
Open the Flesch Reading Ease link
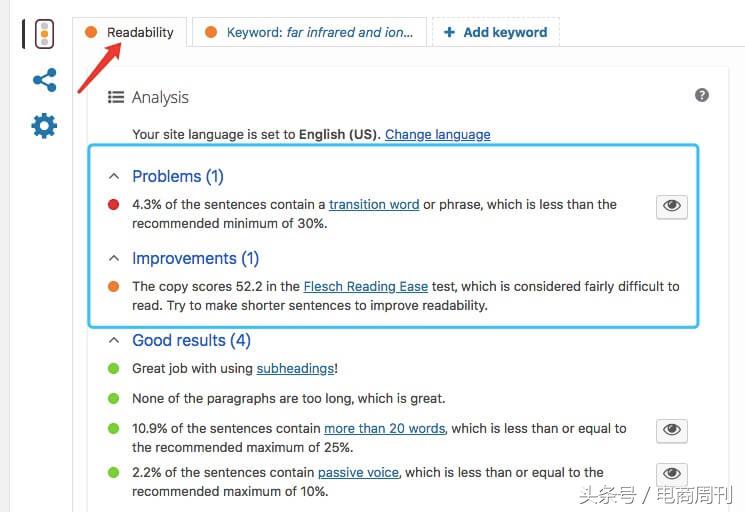pos(366,286)
